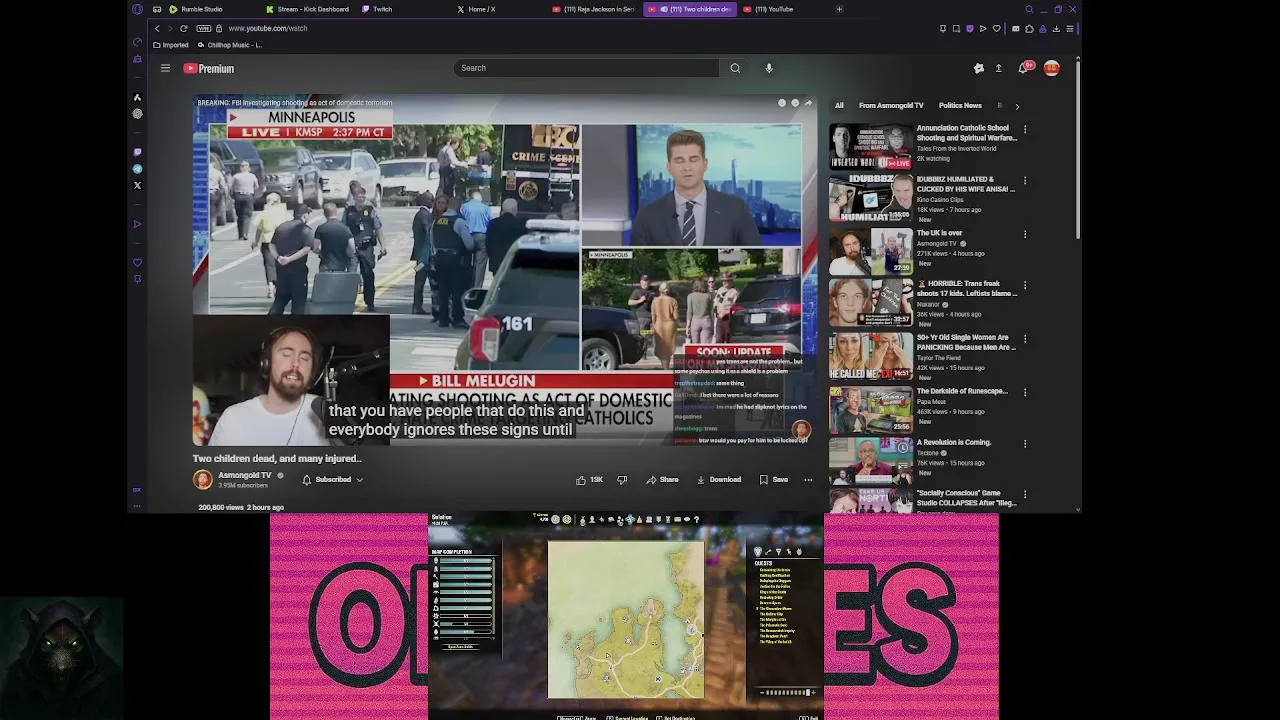Open the YouTube guide hamburger menu
The image size is (1280, 720).
[x=165, y=68]
